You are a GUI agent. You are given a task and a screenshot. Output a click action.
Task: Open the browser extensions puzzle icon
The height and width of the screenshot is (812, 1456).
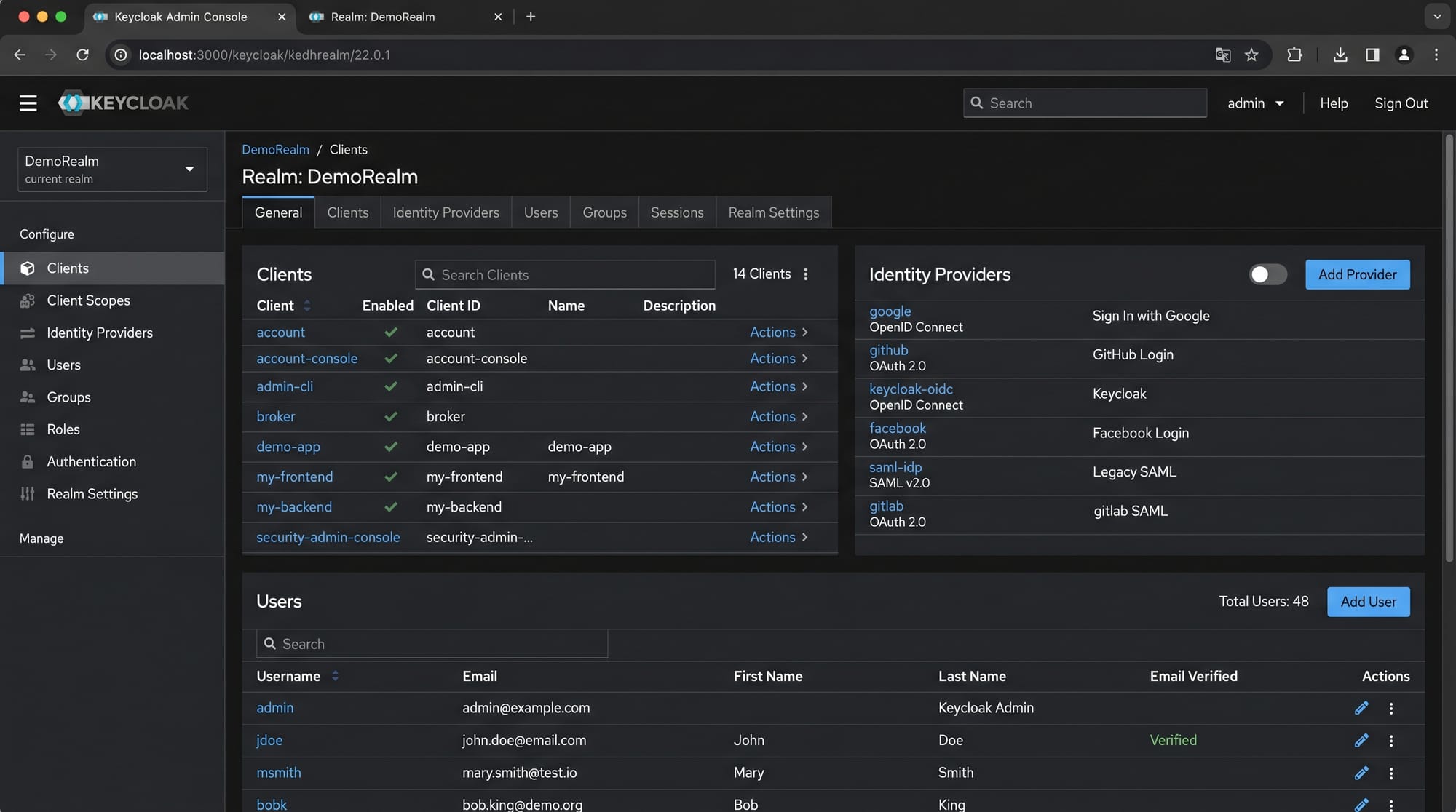(1294, 55)
